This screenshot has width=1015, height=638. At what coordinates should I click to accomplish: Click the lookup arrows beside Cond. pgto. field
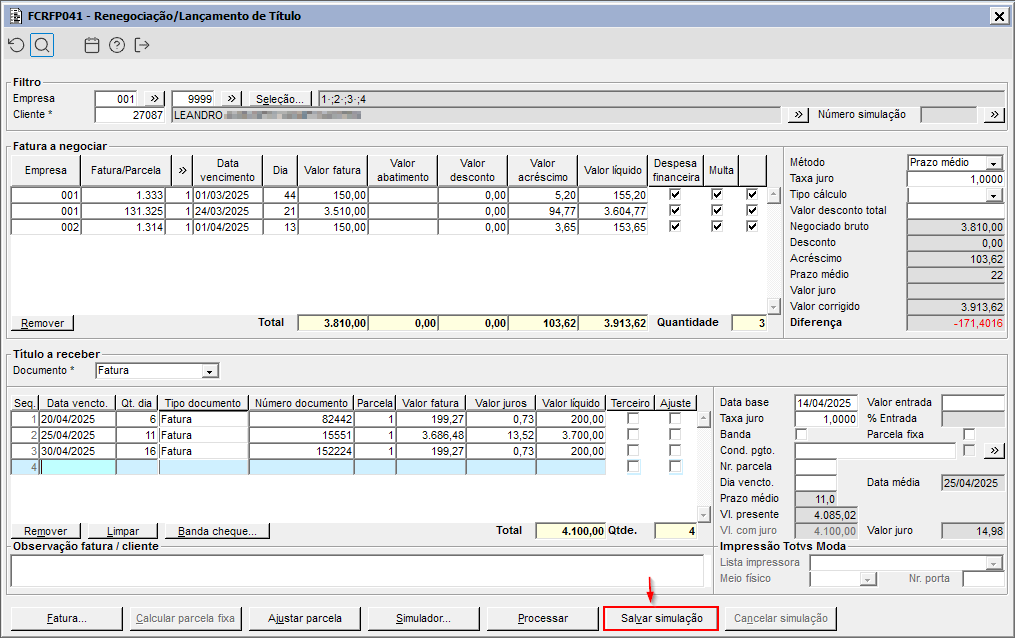pyautogui.click(x=993, y=451)
